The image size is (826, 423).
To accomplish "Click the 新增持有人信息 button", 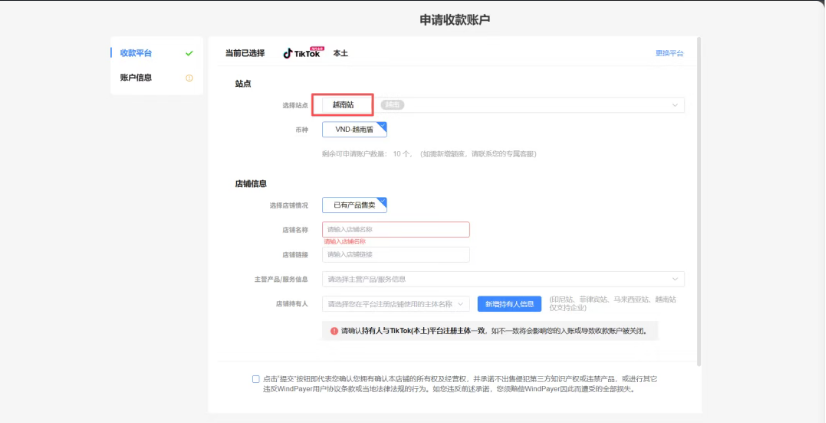I will pos(509,304).
